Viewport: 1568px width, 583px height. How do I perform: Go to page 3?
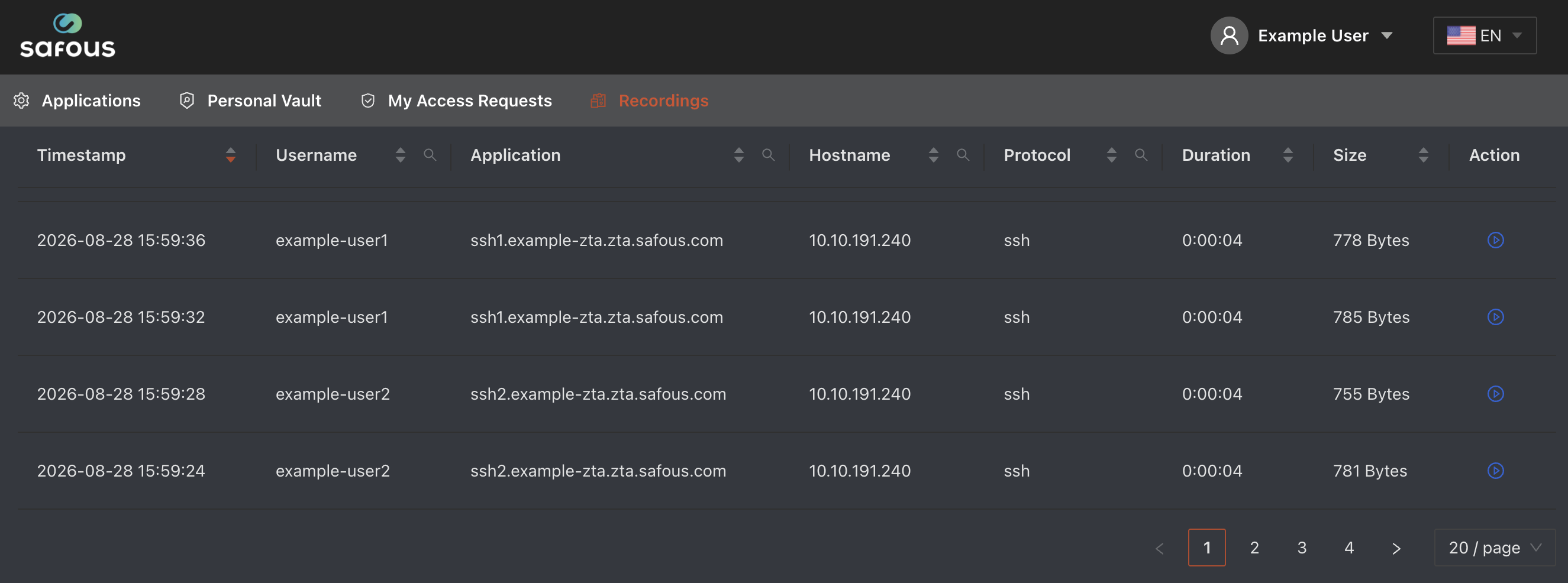[1301, 547]
